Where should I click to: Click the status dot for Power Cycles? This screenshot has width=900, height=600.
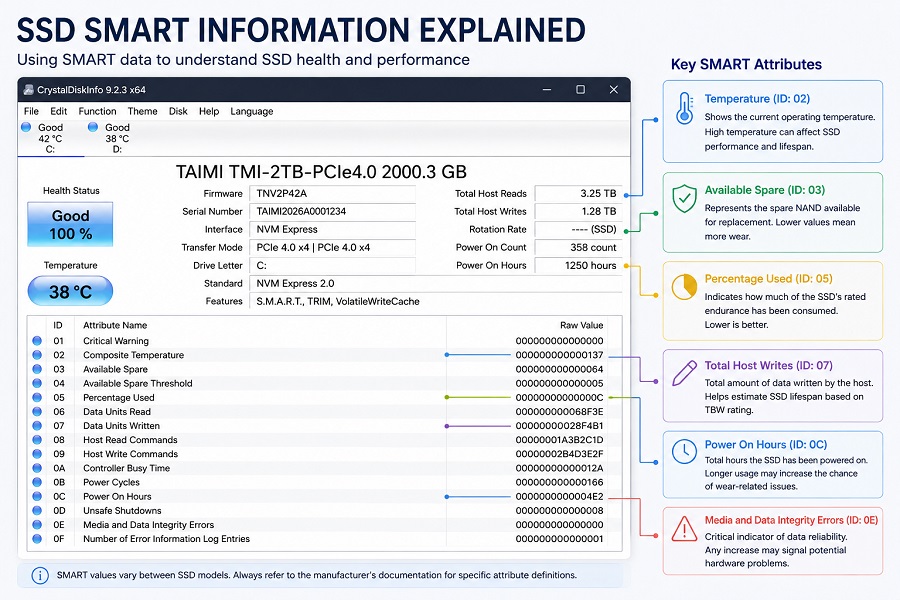click(37, 482)
